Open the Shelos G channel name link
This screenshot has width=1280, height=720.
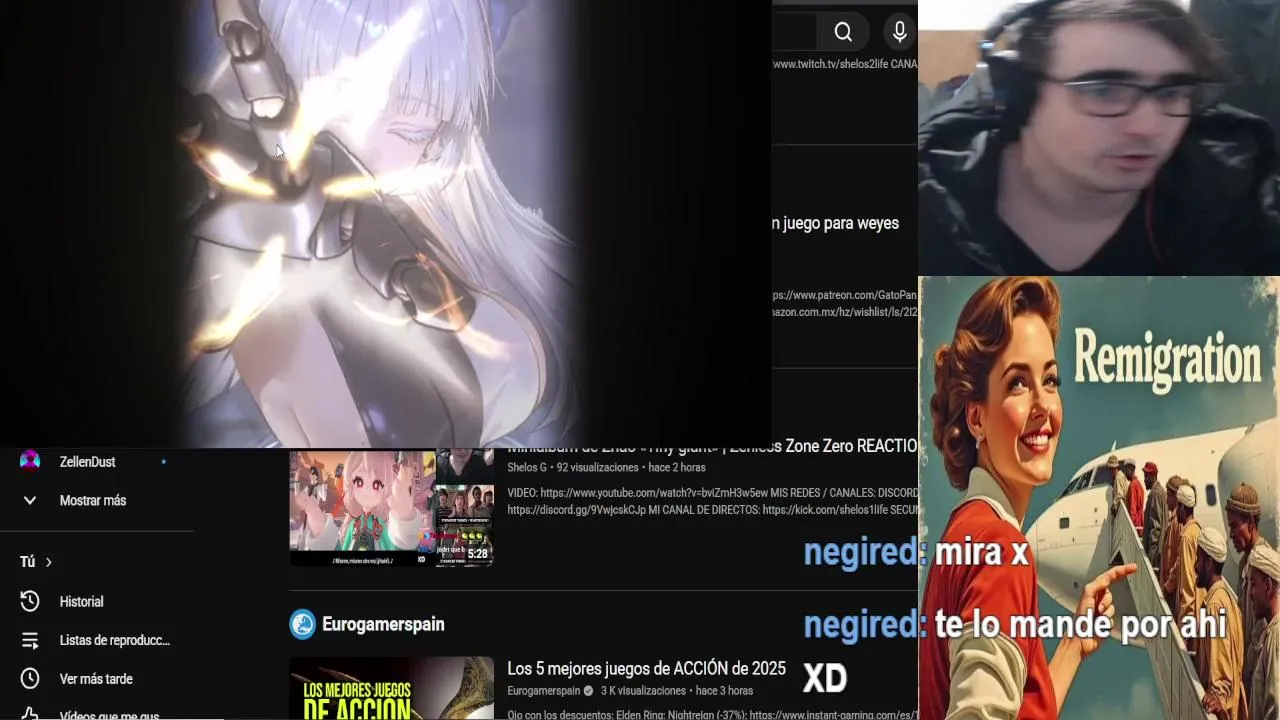click(527, 467)
